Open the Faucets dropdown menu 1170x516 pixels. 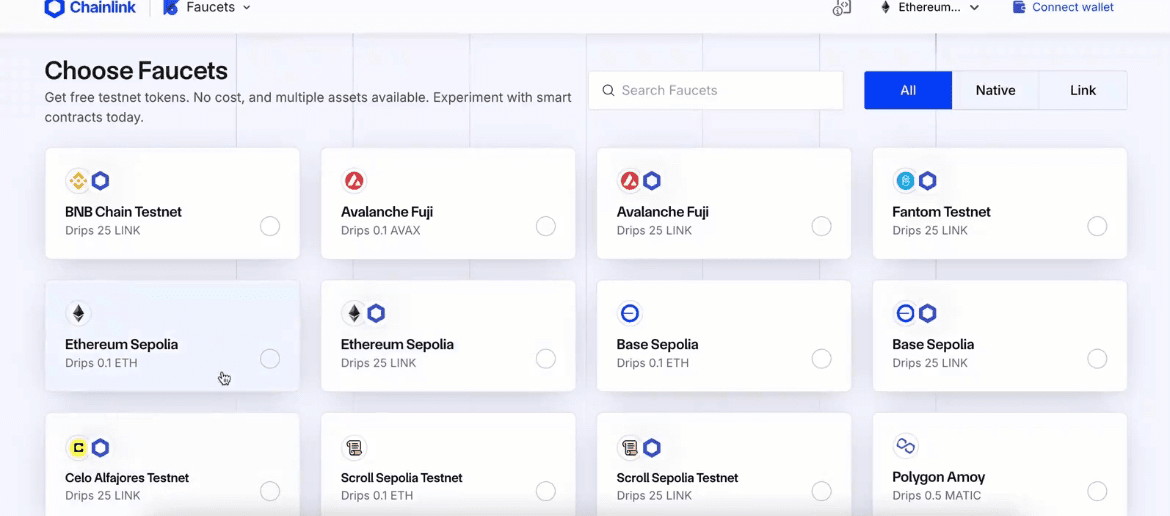click(x=207, y=8)
